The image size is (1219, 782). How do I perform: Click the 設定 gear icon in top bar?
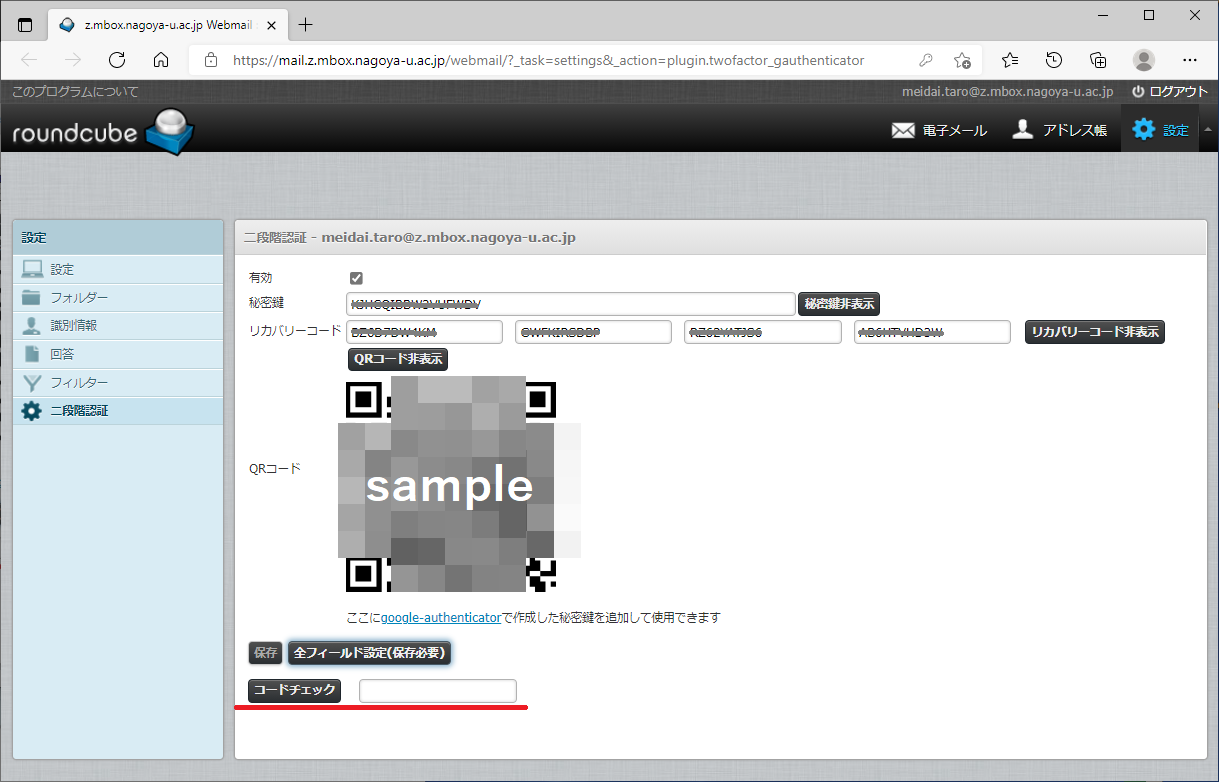[x=1143, y=129]
